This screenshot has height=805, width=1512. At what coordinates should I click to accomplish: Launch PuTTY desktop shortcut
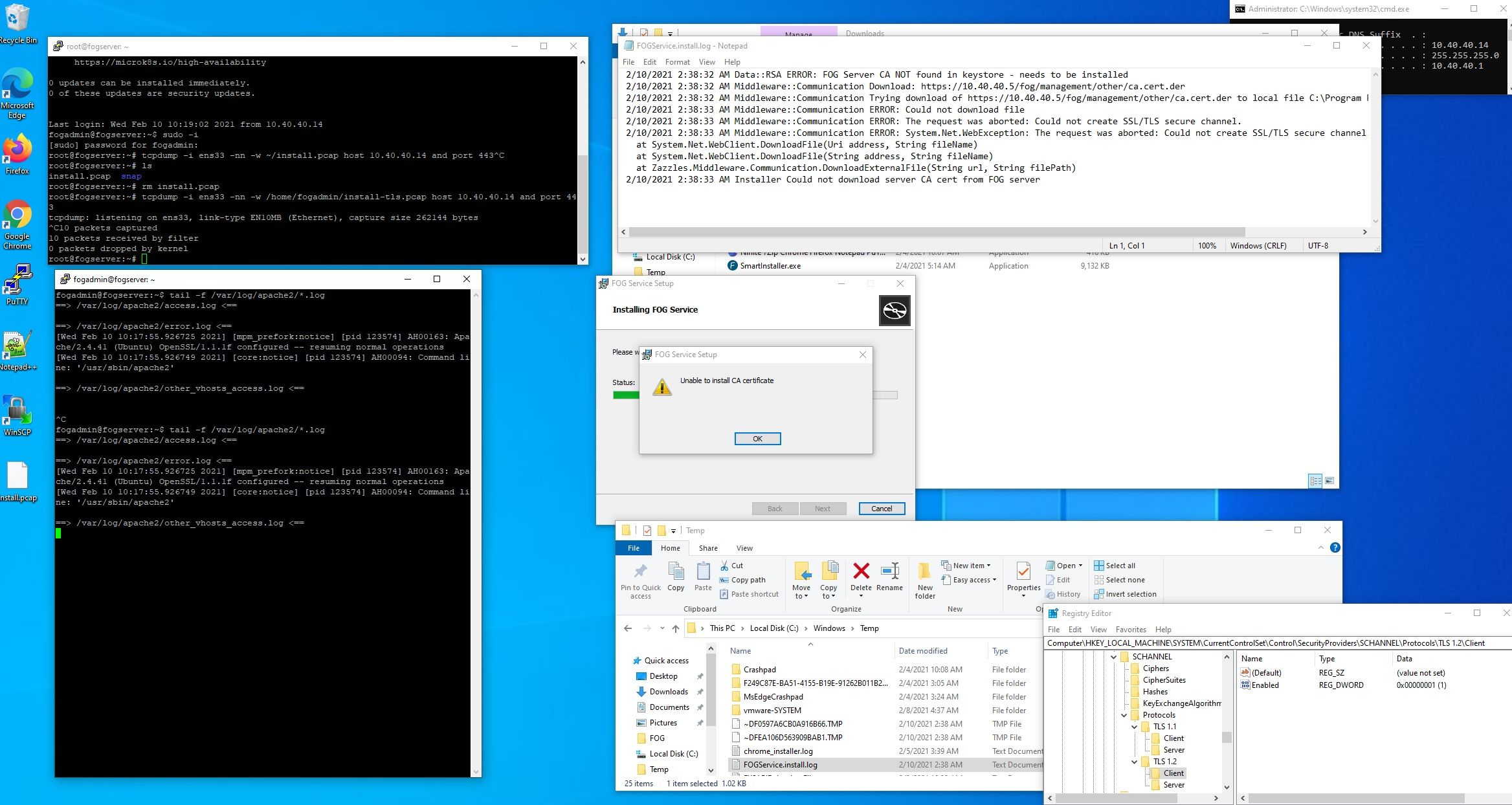pos(17,283)
